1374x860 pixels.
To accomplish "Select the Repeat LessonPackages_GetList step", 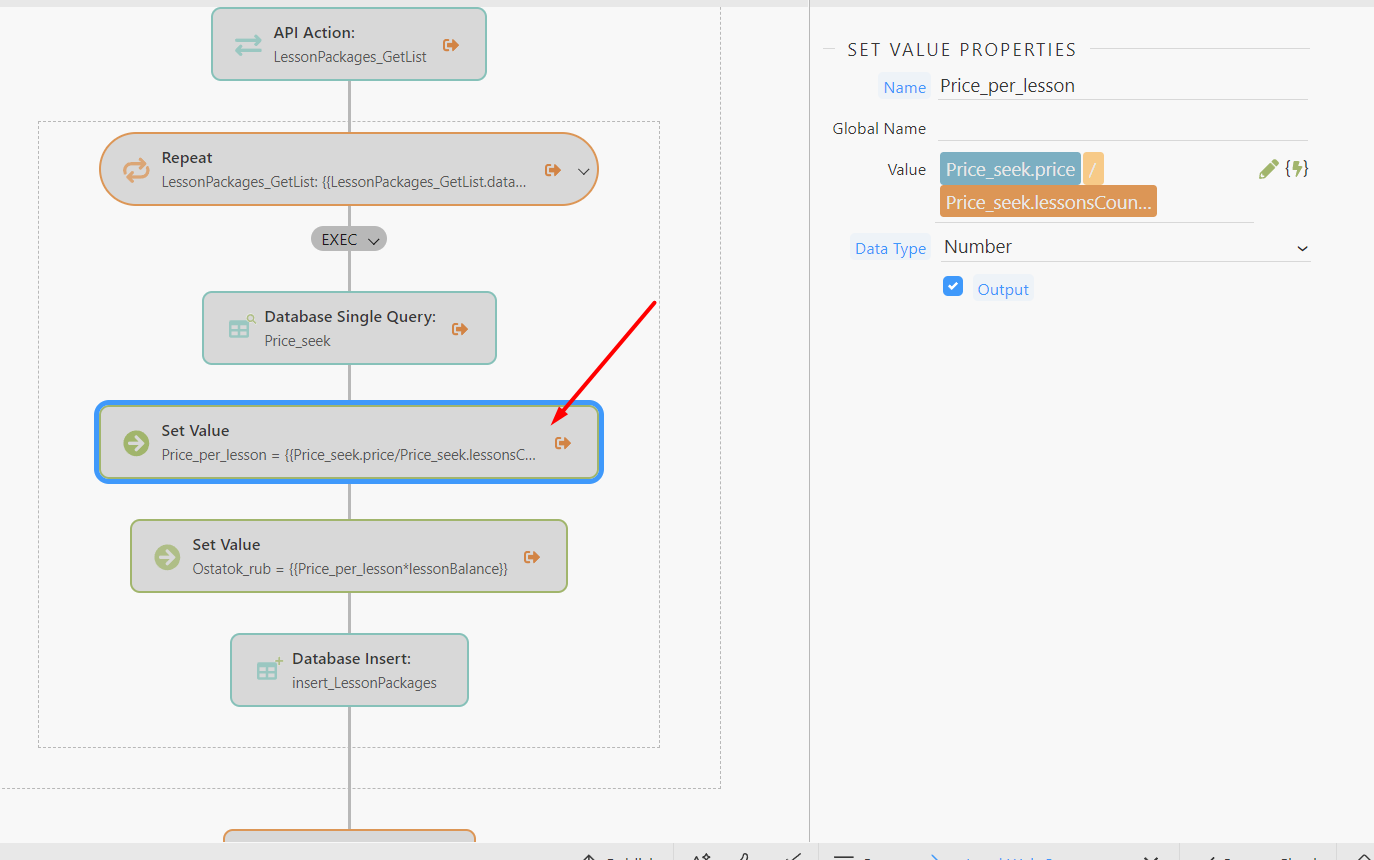I will point(349,169).
